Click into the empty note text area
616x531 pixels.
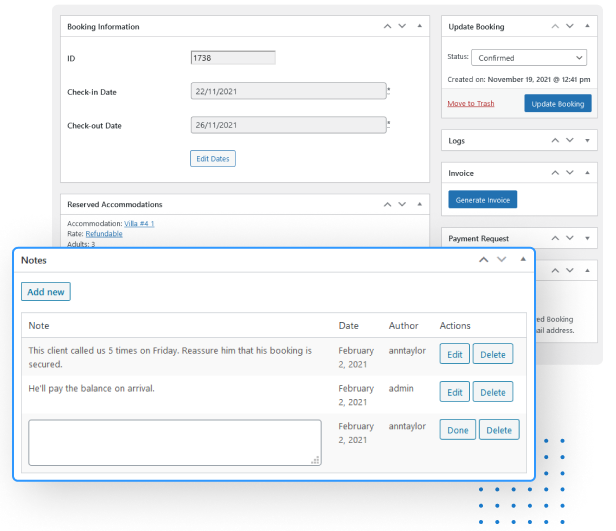175,443
